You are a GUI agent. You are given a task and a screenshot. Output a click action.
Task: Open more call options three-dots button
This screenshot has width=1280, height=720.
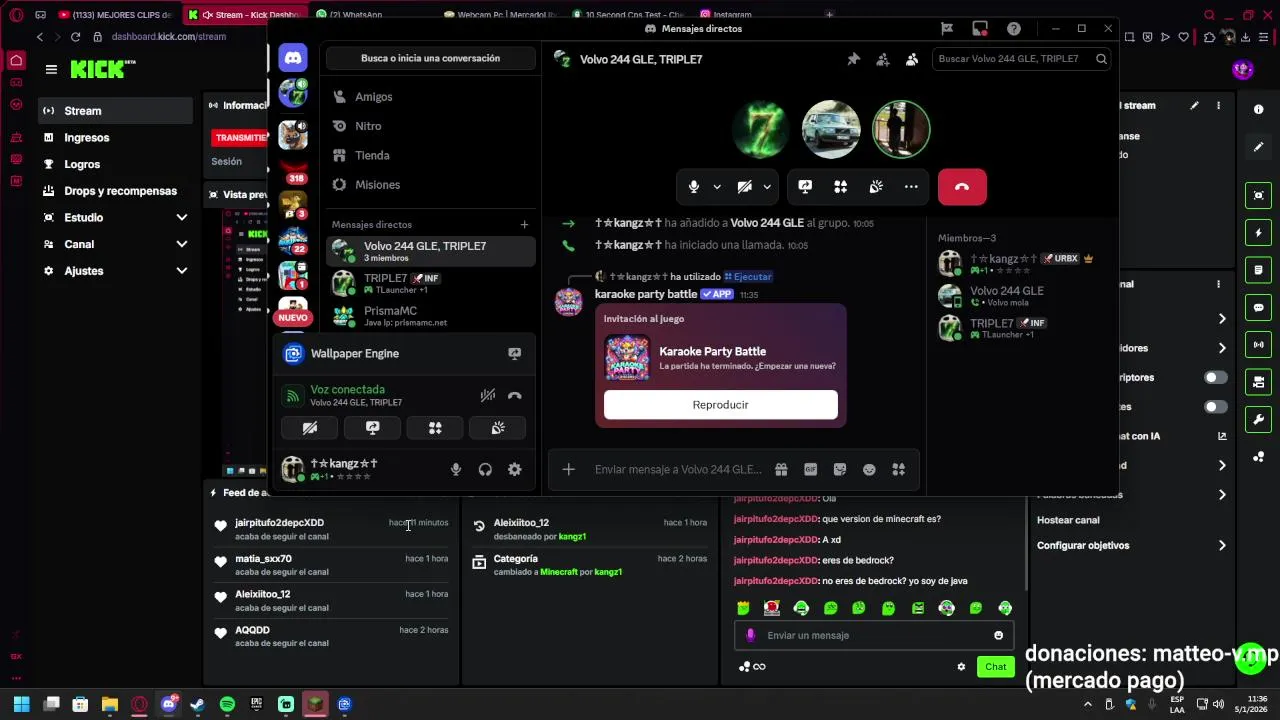[x=911, y=187]
